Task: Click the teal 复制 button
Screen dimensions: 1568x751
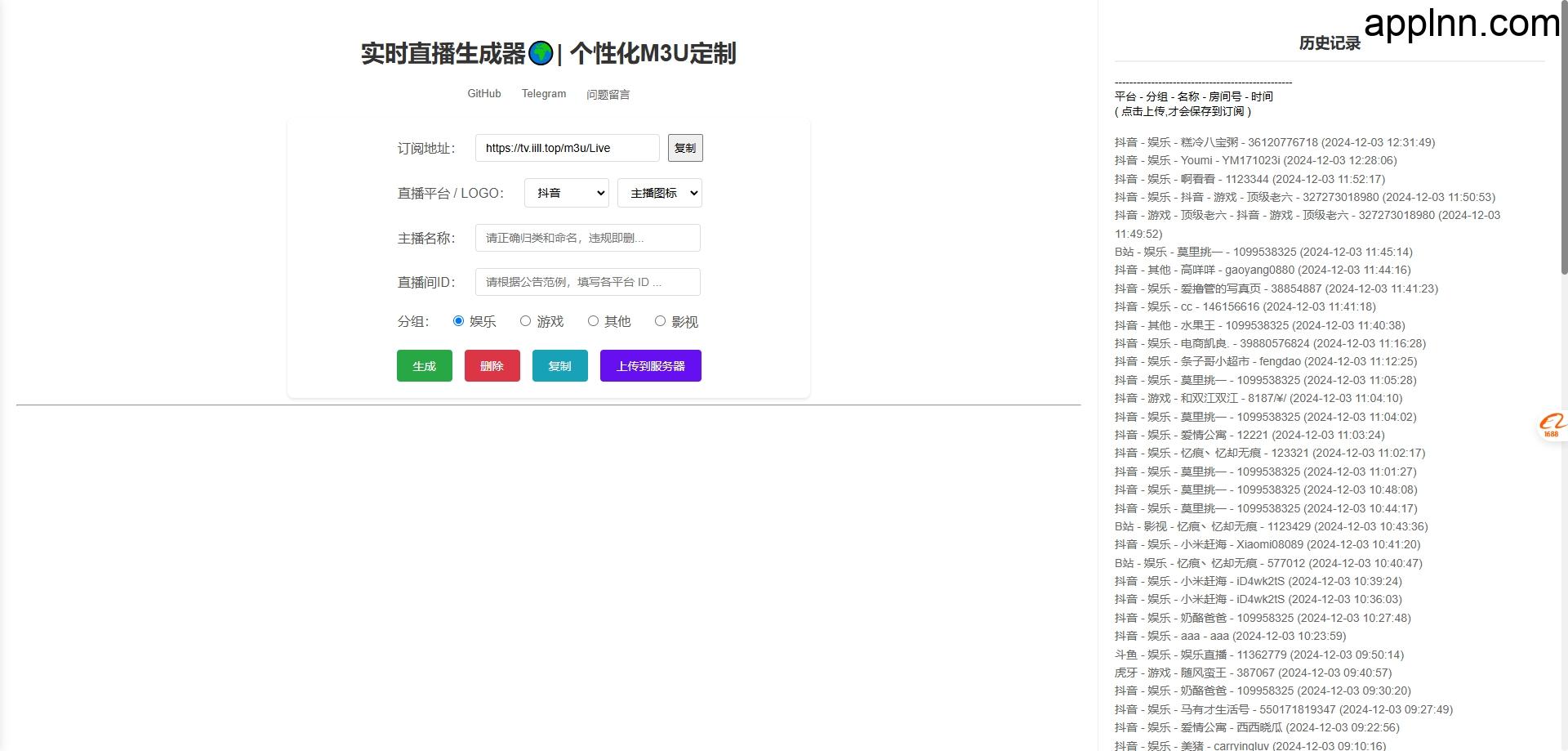Action: pos(560,365)
